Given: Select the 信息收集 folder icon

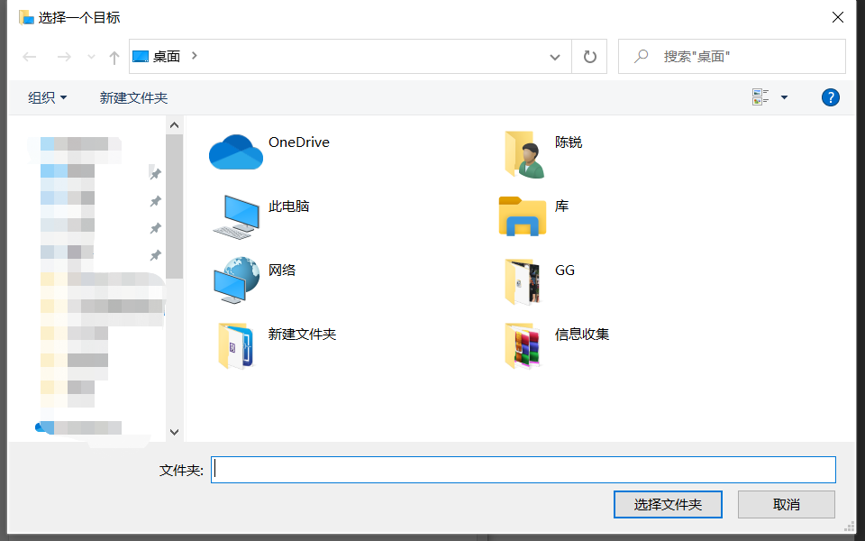Looking at the screenshot, I should [522, 345].
